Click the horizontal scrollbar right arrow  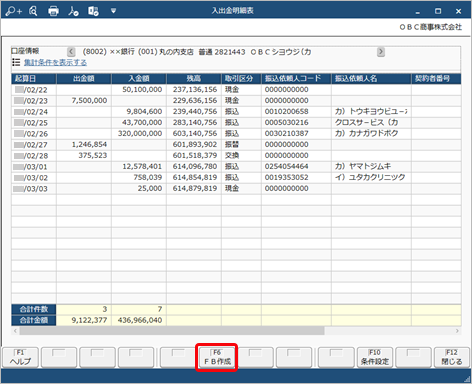[x=457, y=331]
